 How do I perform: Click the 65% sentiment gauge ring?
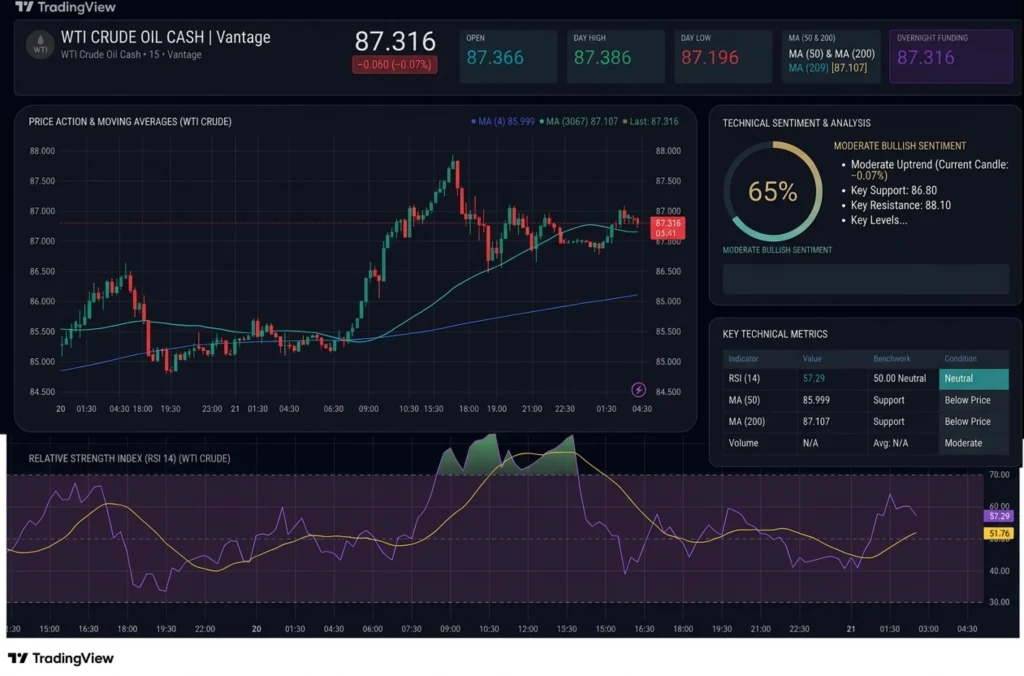tap(773, 191)
